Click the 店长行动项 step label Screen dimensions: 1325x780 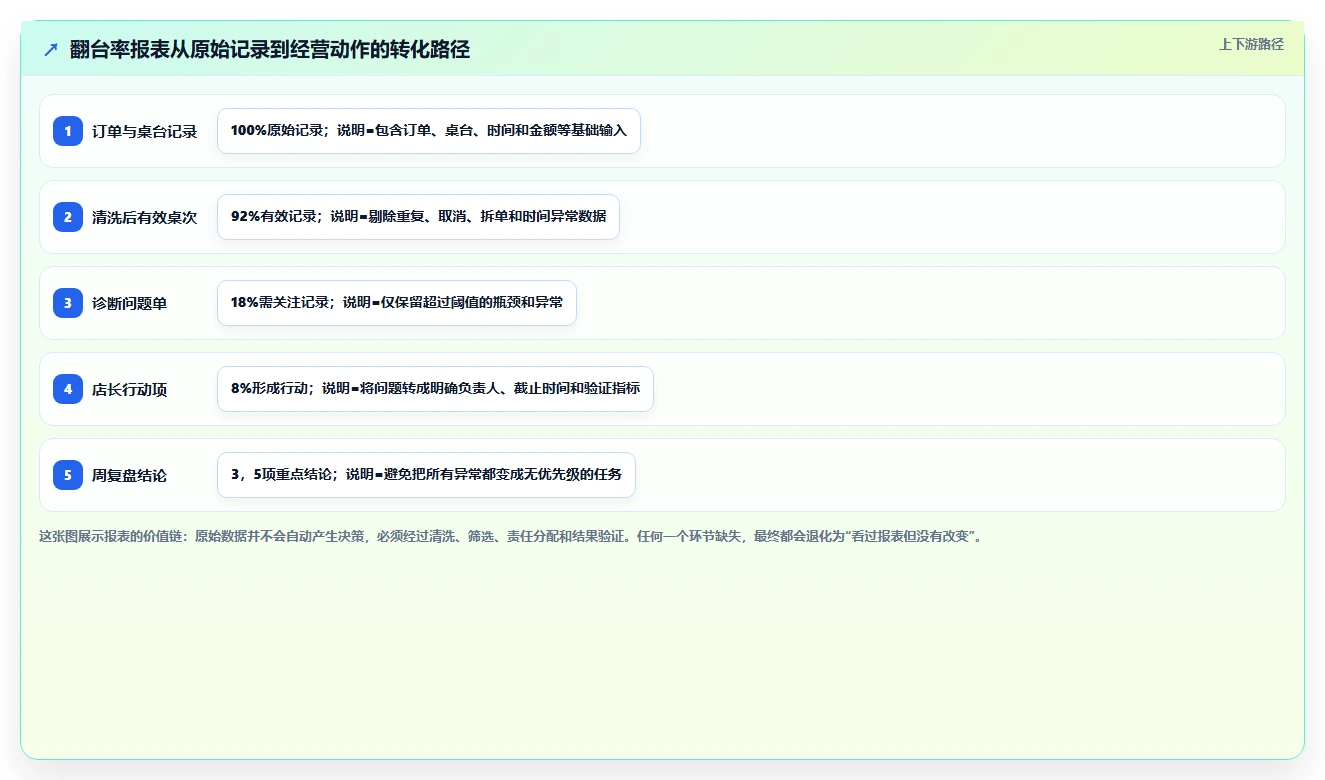pyautogui.click(x=130, y=390)
